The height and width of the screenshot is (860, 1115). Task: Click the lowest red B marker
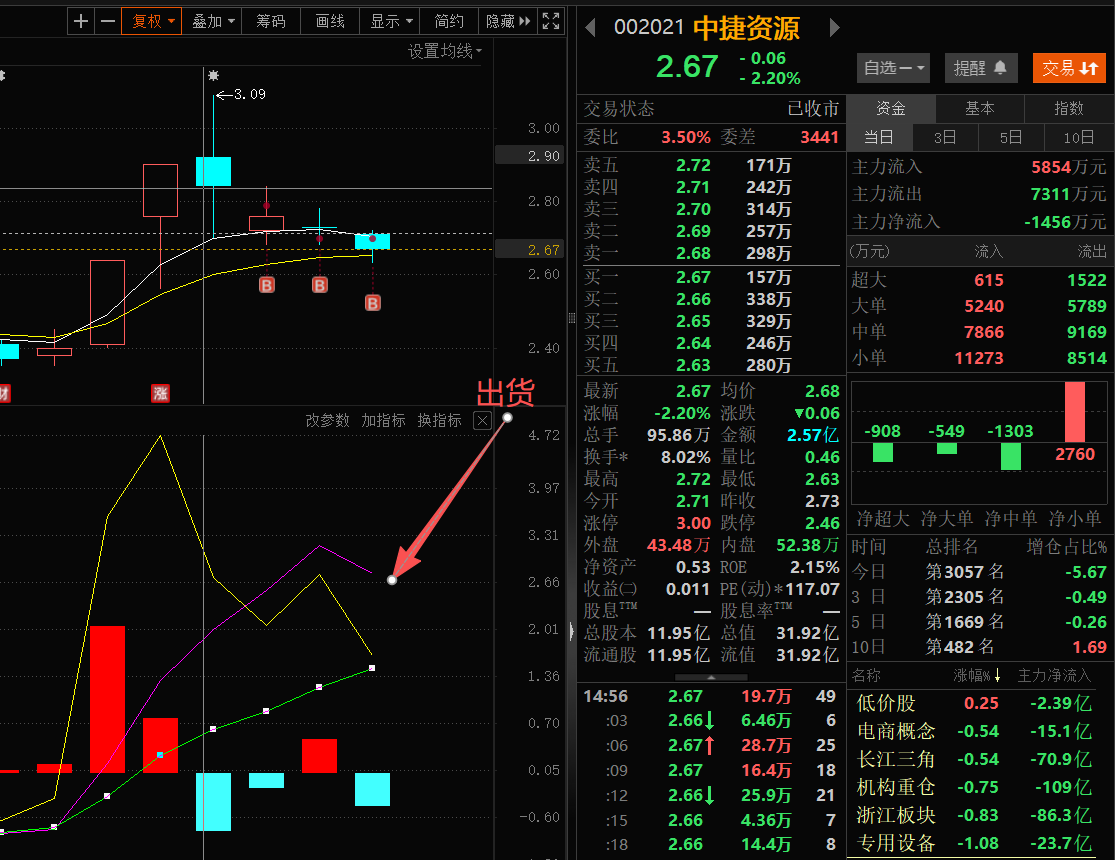point(373,303)
